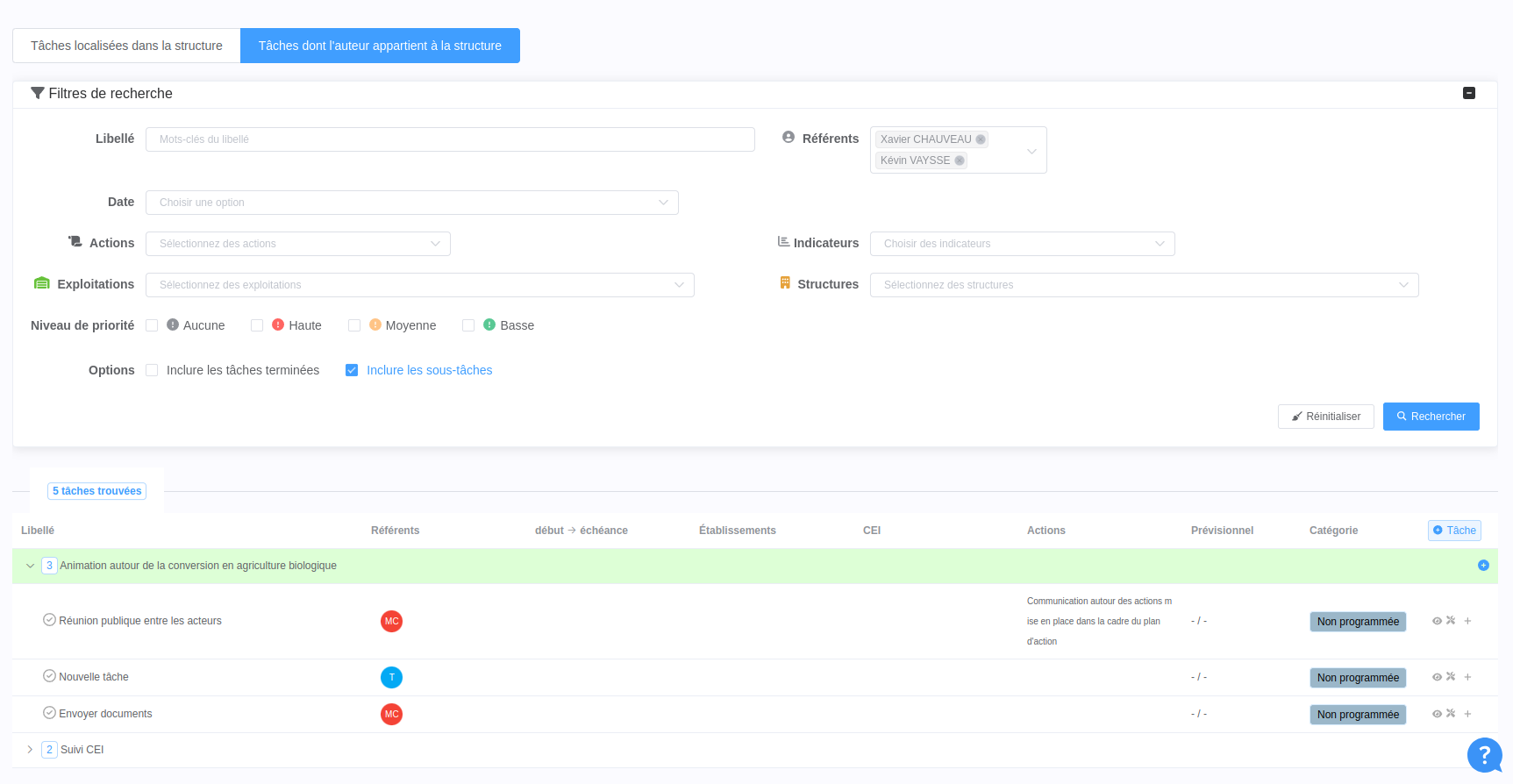Screen dimensions: 1513x784
Task: Click the tools icon for Nouvelle tâche row
Action: (1451, 677)
